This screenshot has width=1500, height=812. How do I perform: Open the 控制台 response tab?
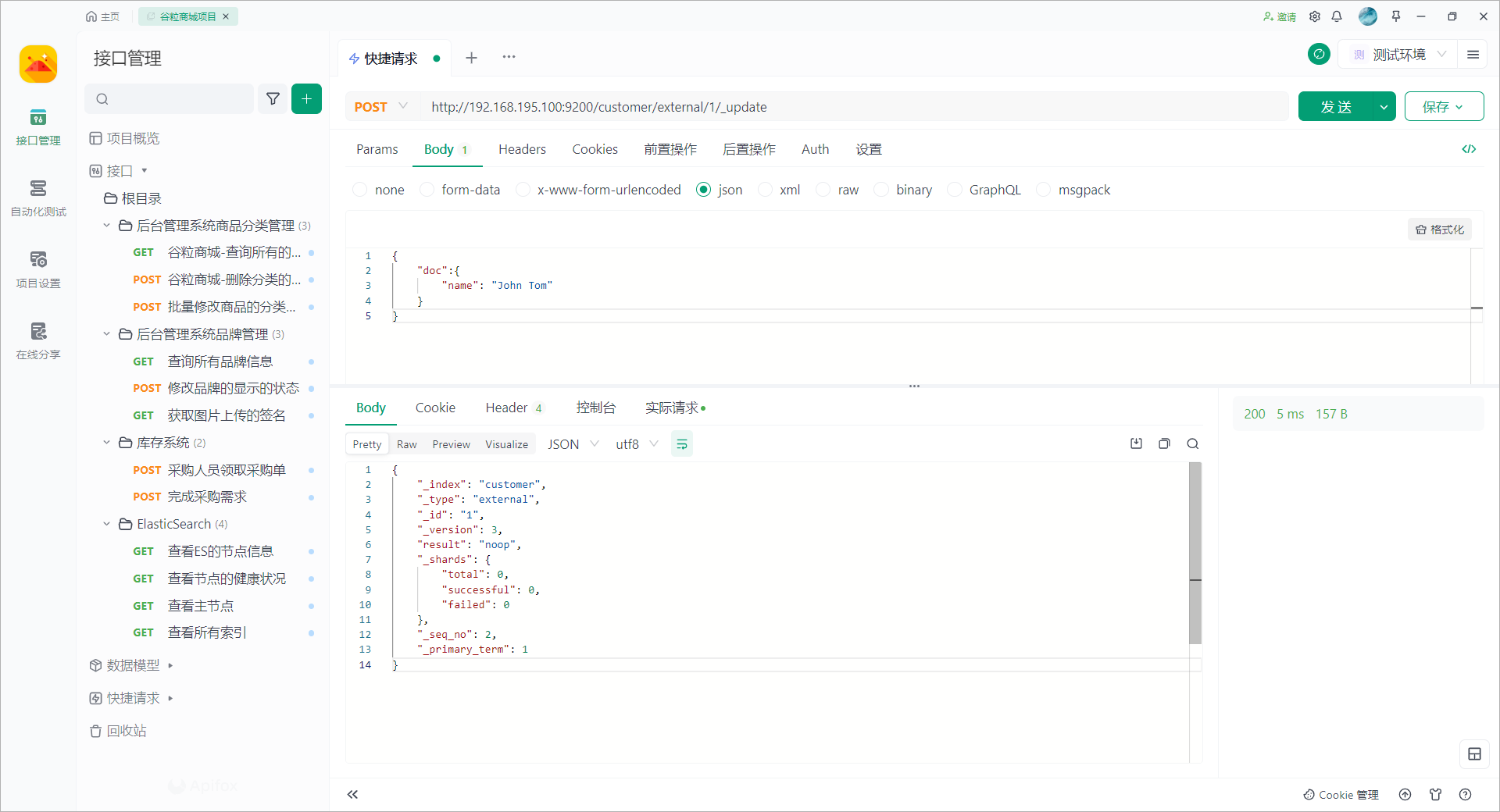[595, 408]
